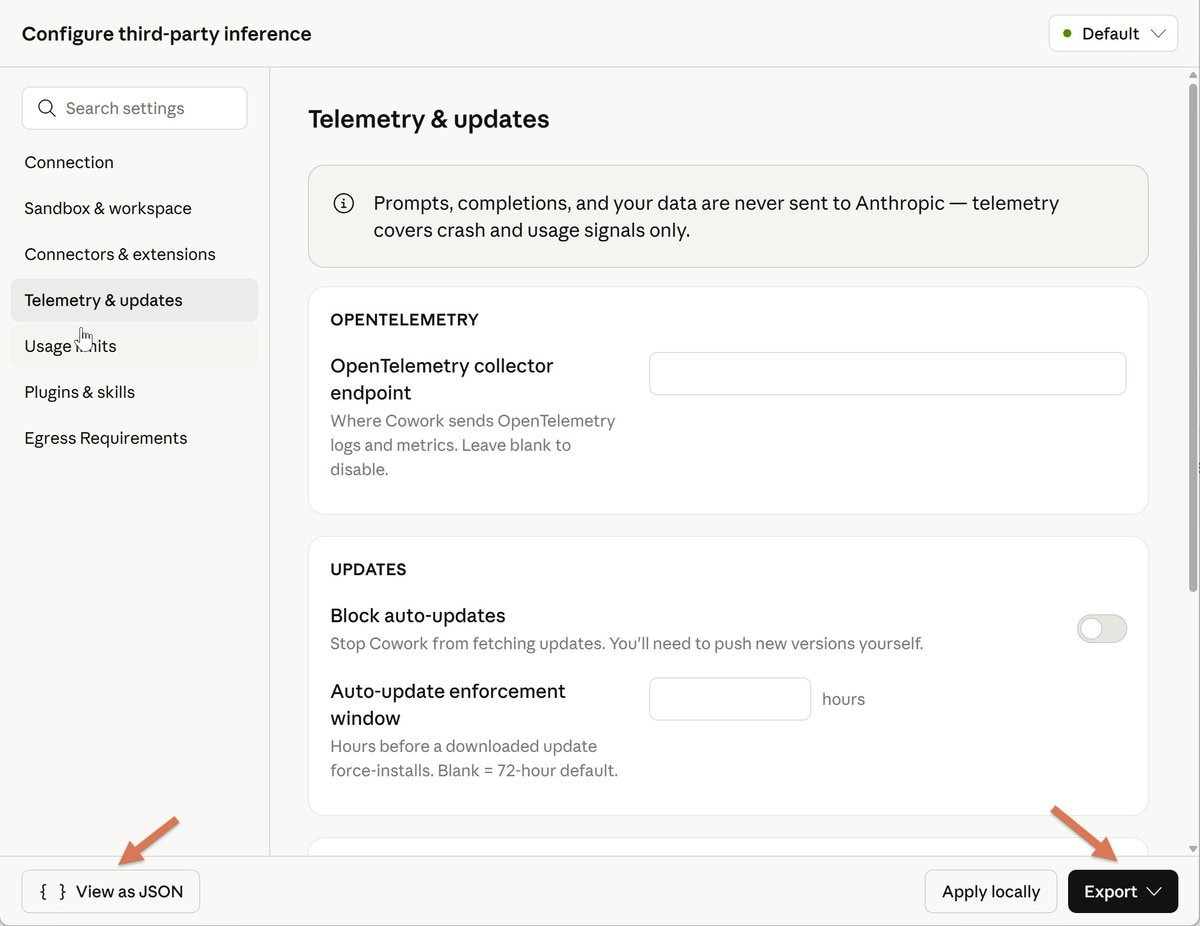Click the OPENTELEMETRY section label
Image resolution: width=1200 pixels, height=926 pixels.
point(405,320)
